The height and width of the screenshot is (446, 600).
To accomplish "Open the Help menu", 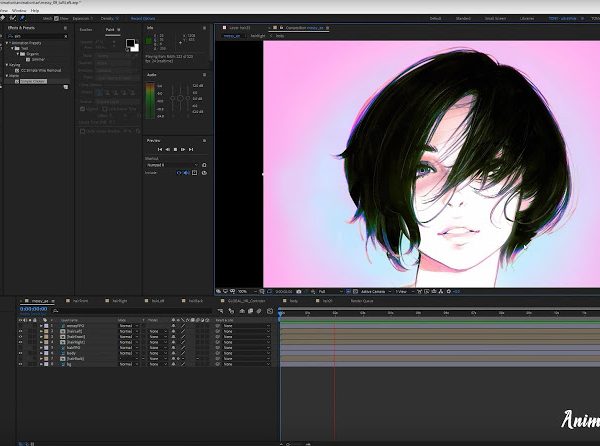I will coord(35,11).
